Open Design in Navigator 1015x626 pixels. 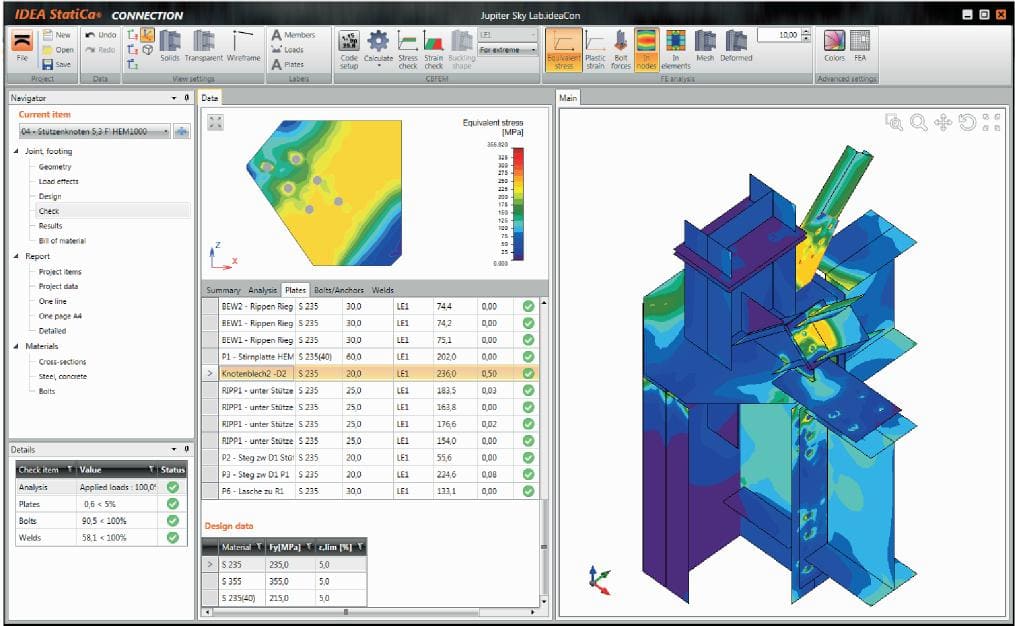click(x=50, y=197)
